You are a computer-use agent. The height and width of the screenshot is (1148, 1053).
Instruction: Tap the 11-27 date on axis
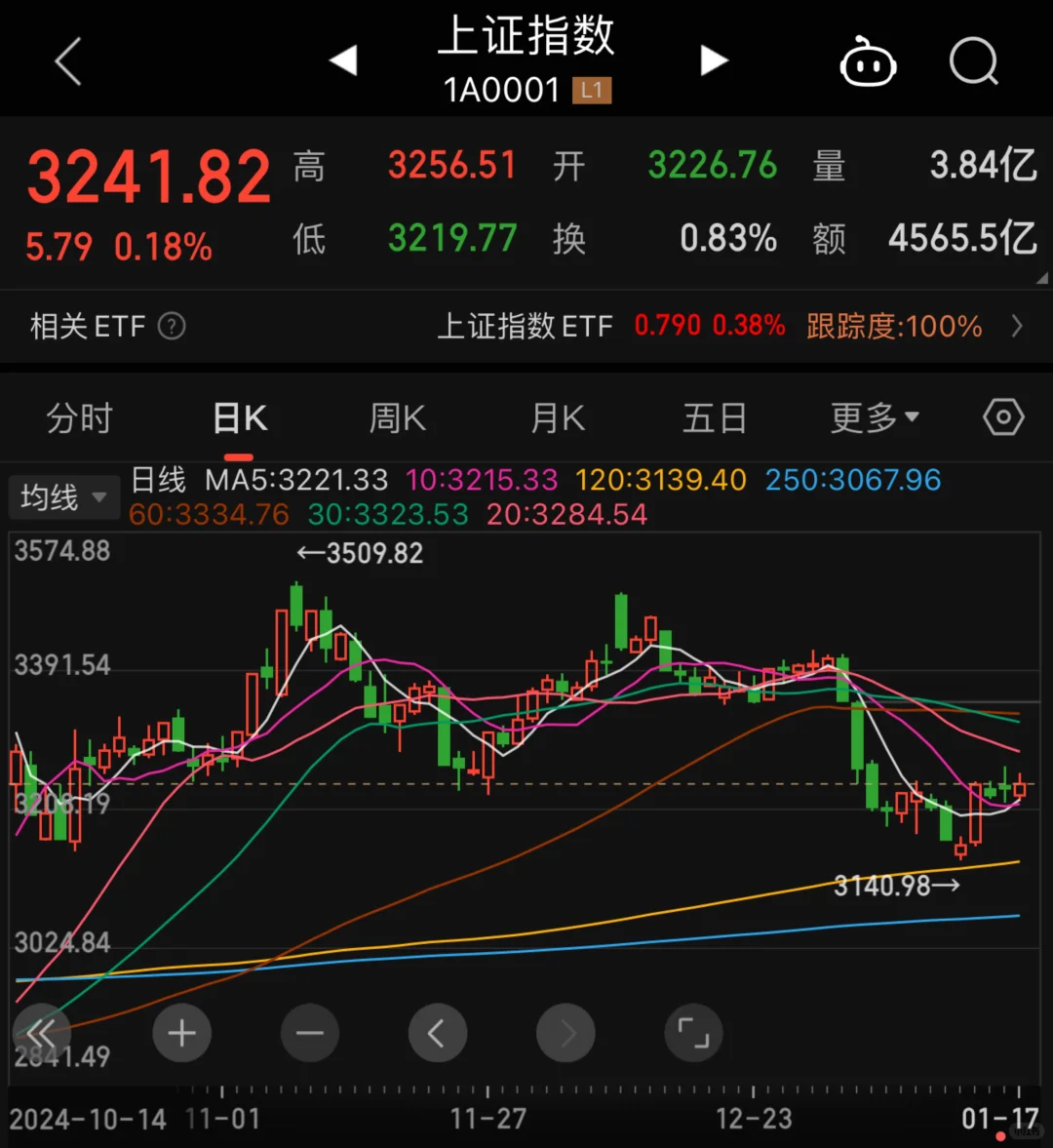pos(487,1119)
